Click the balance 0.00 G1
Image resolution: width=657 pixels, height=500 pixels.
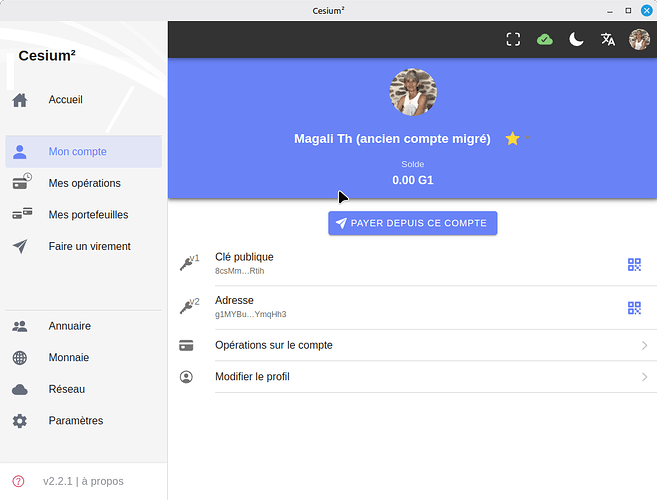[413, 180]
